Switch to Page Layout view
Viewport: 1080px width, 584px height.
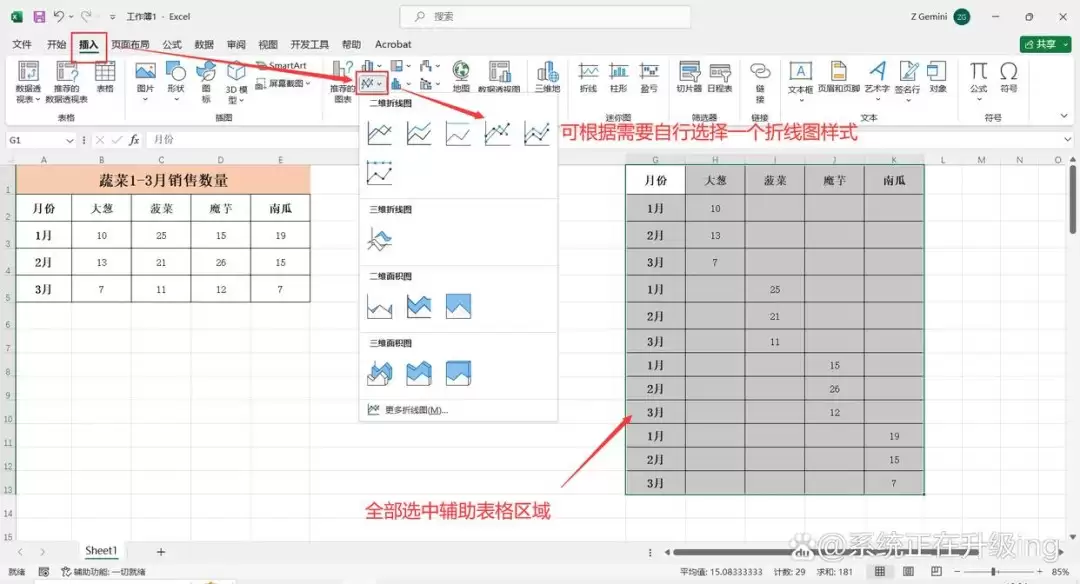coord(908,572)
